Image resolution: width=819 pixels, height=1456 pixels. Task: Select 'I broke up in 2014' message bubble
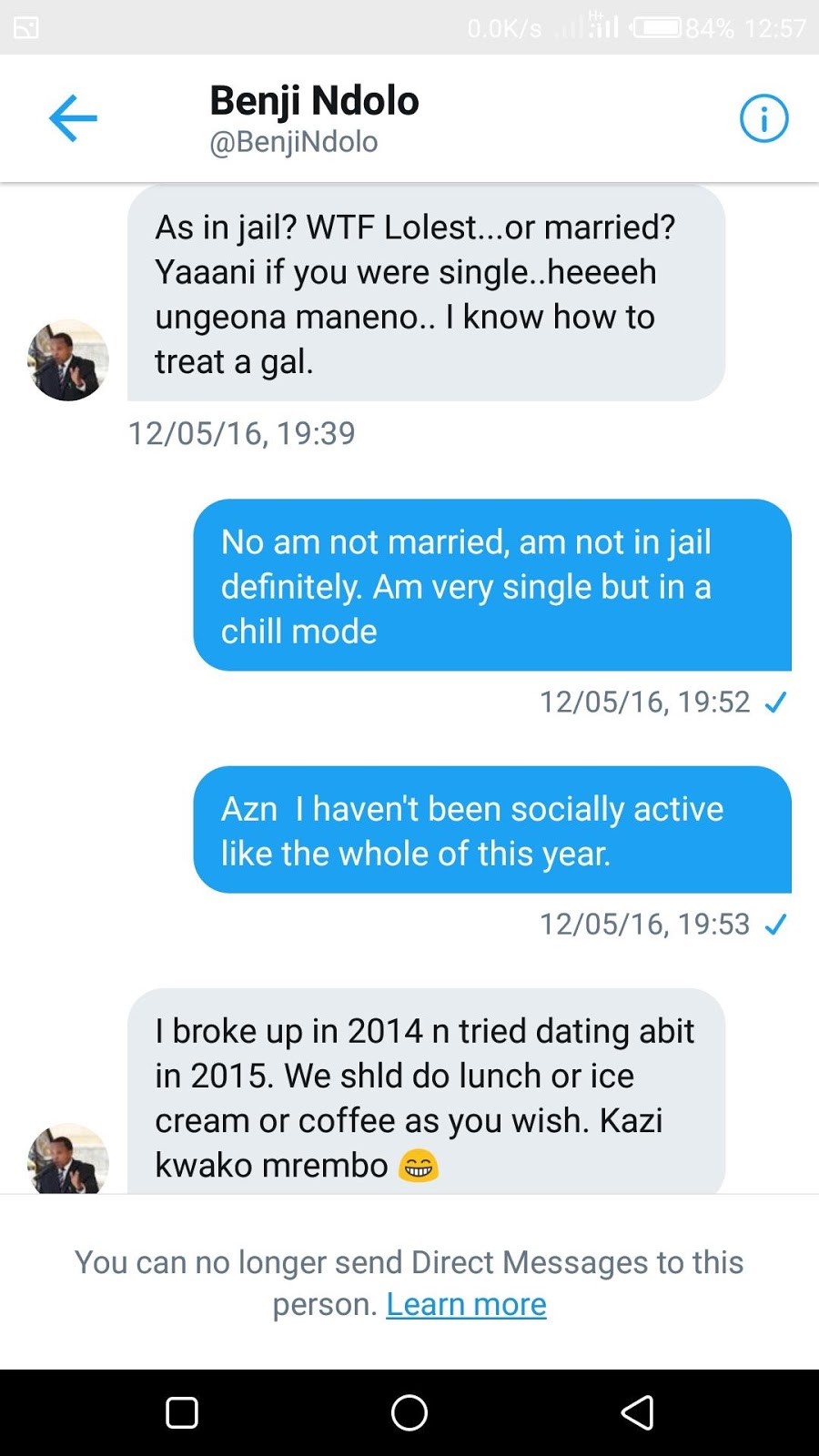tap(426, 1092)
